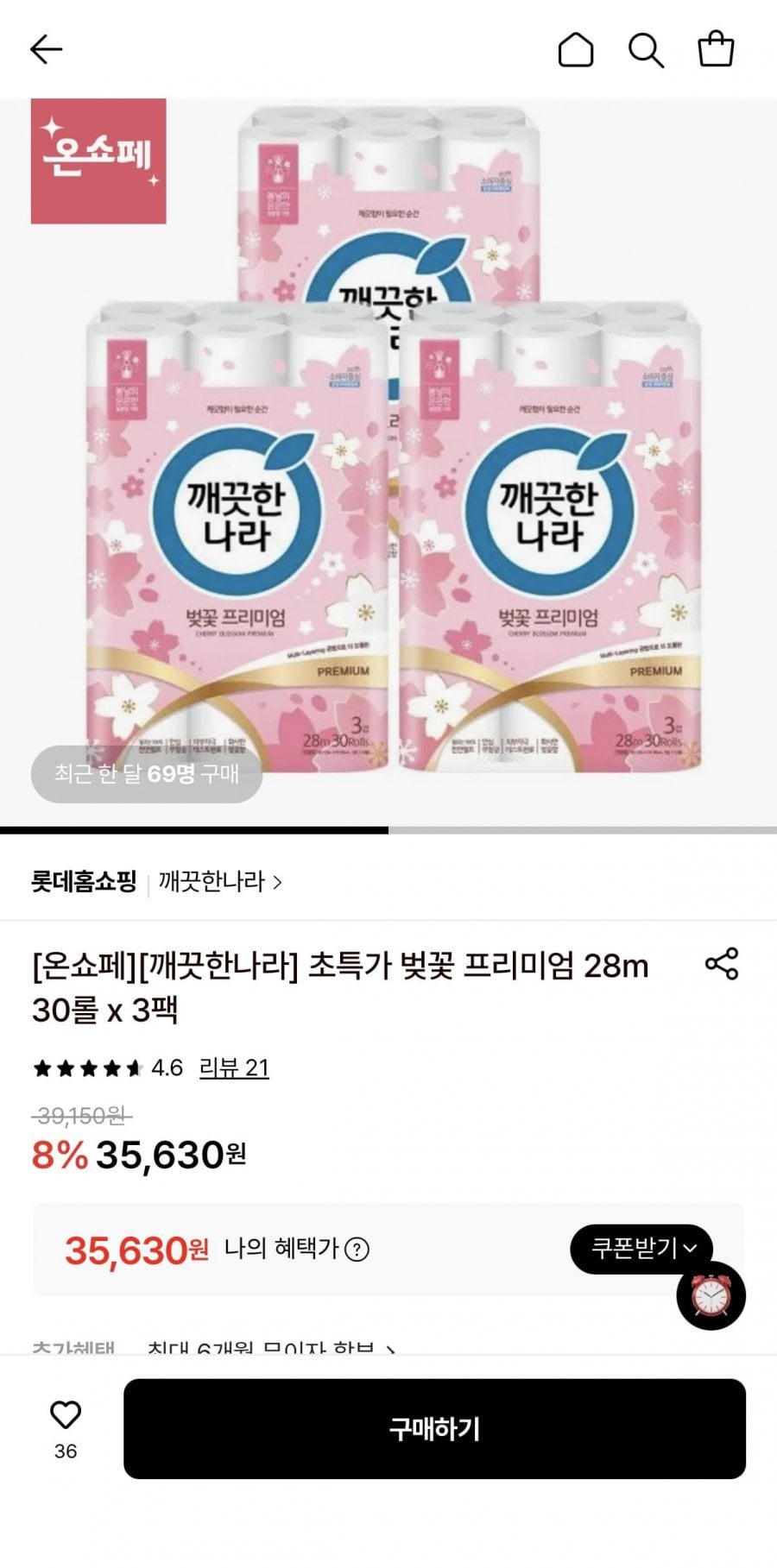This screenshot has height=1568, width=777.
Task: Share this product with the share icon
Action: point(722,964)
